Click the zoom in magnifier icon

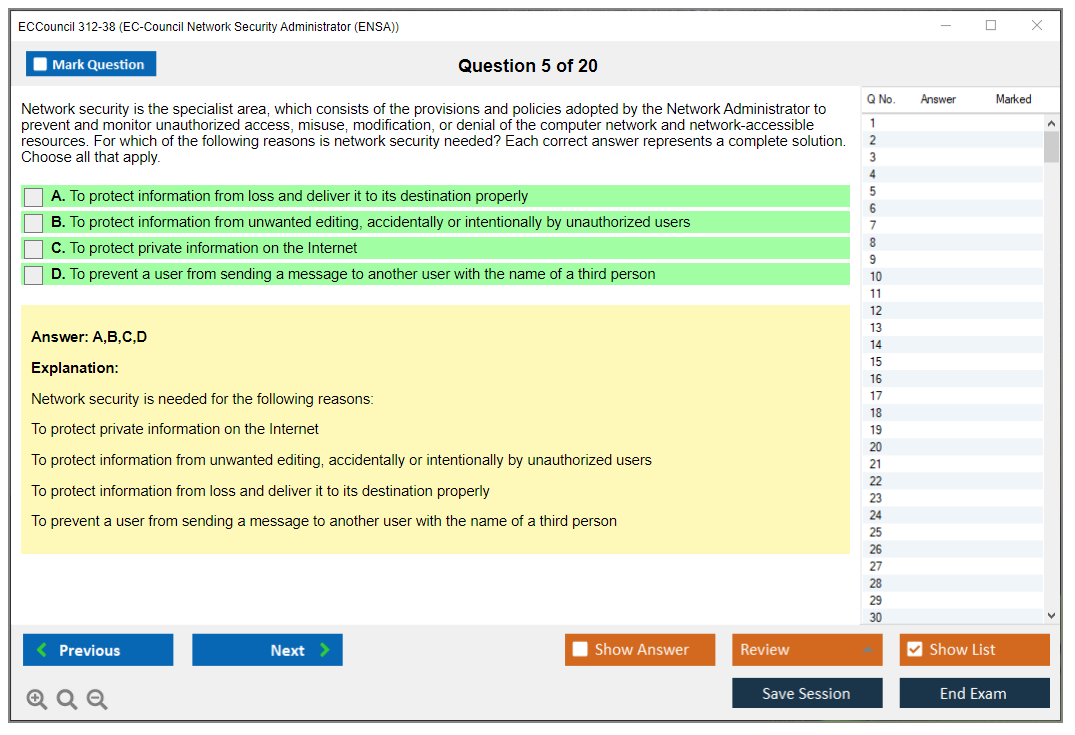point(37,700)
